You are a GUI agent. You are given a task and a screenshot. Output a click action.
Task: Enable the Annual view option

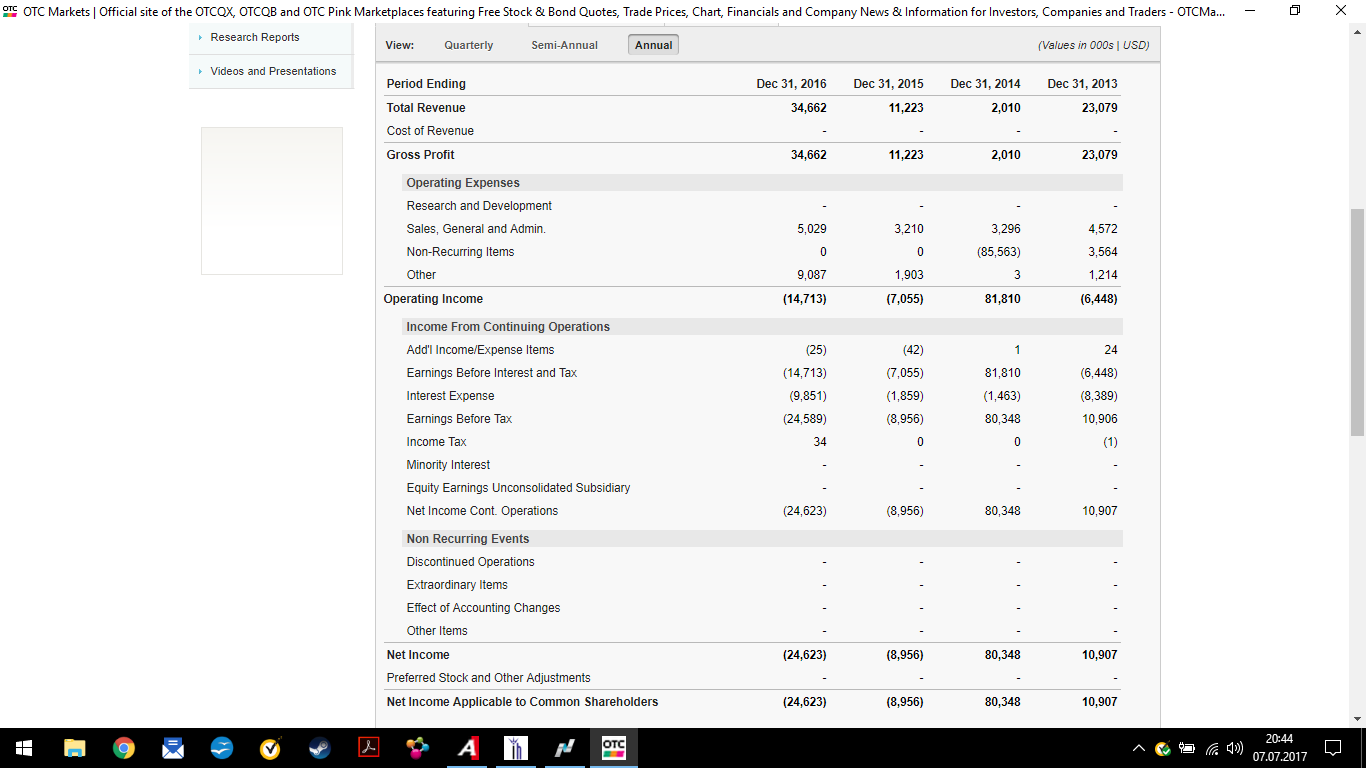[653, 44]
